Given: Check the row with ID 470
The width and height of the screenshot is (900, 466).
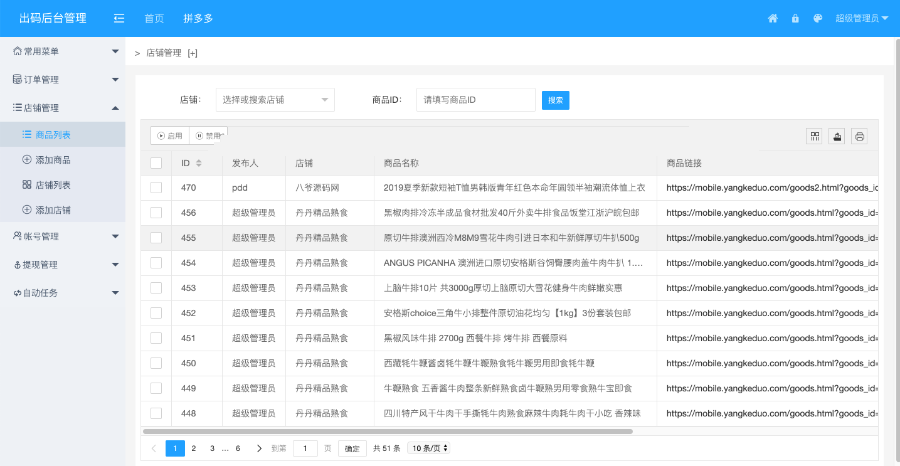Looking at the screenshot, I should point(156,188).
